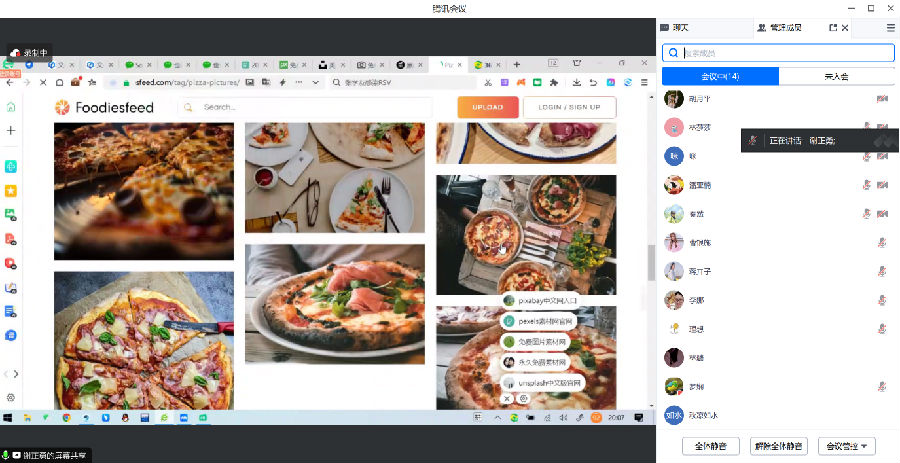Pop out the members panel window

coord(833,28)
